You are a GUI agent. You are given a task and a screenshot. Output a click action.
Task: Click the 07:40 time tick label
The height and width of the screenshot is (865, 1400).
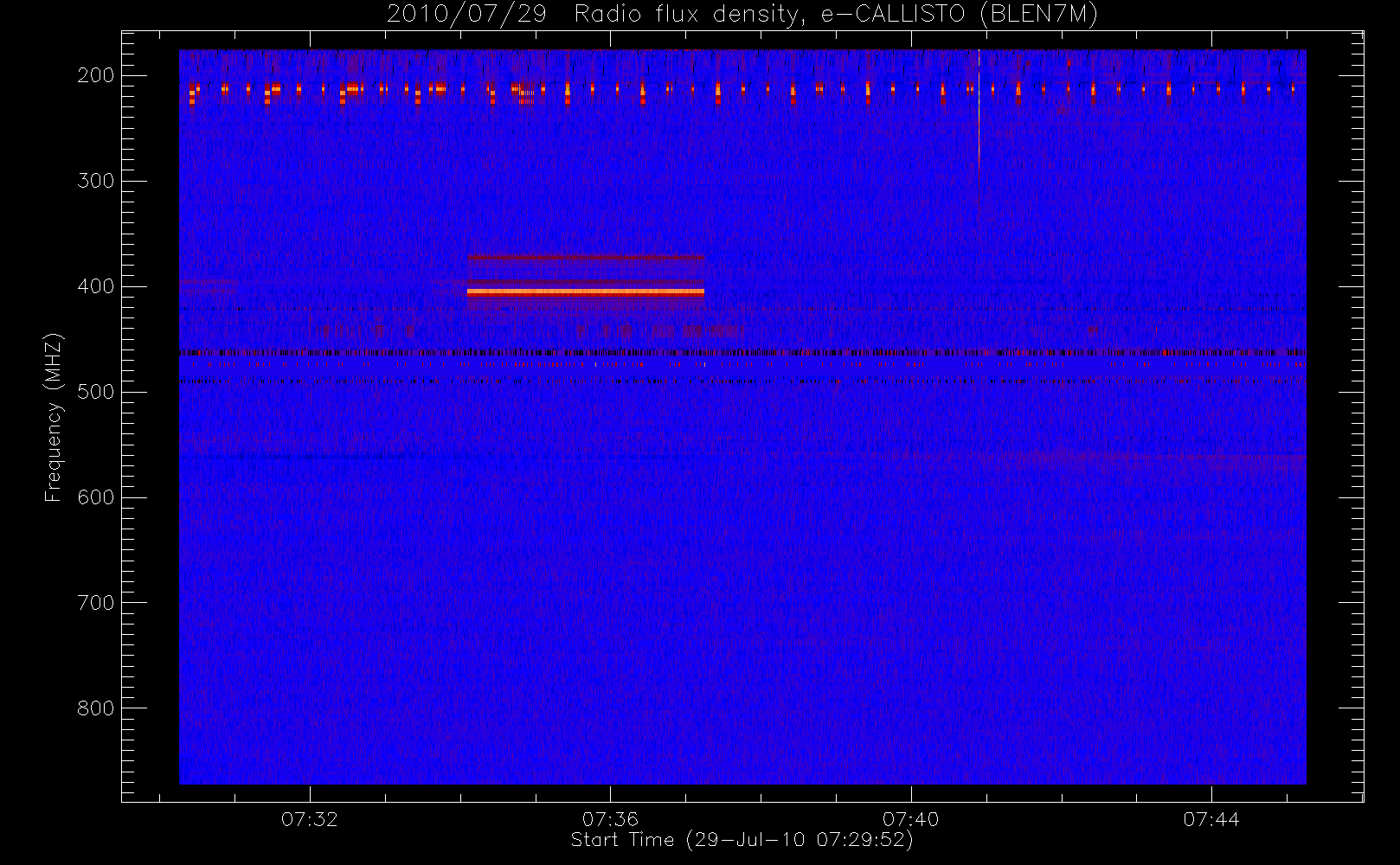pyautogui.click(x=910, y=819)
